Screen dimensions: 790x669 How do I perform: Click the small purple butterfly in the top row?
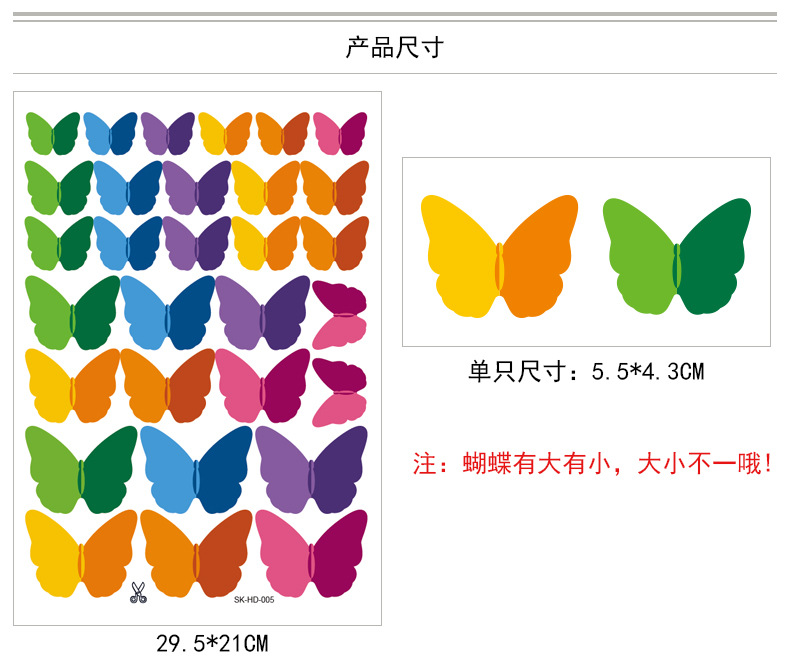168,133
